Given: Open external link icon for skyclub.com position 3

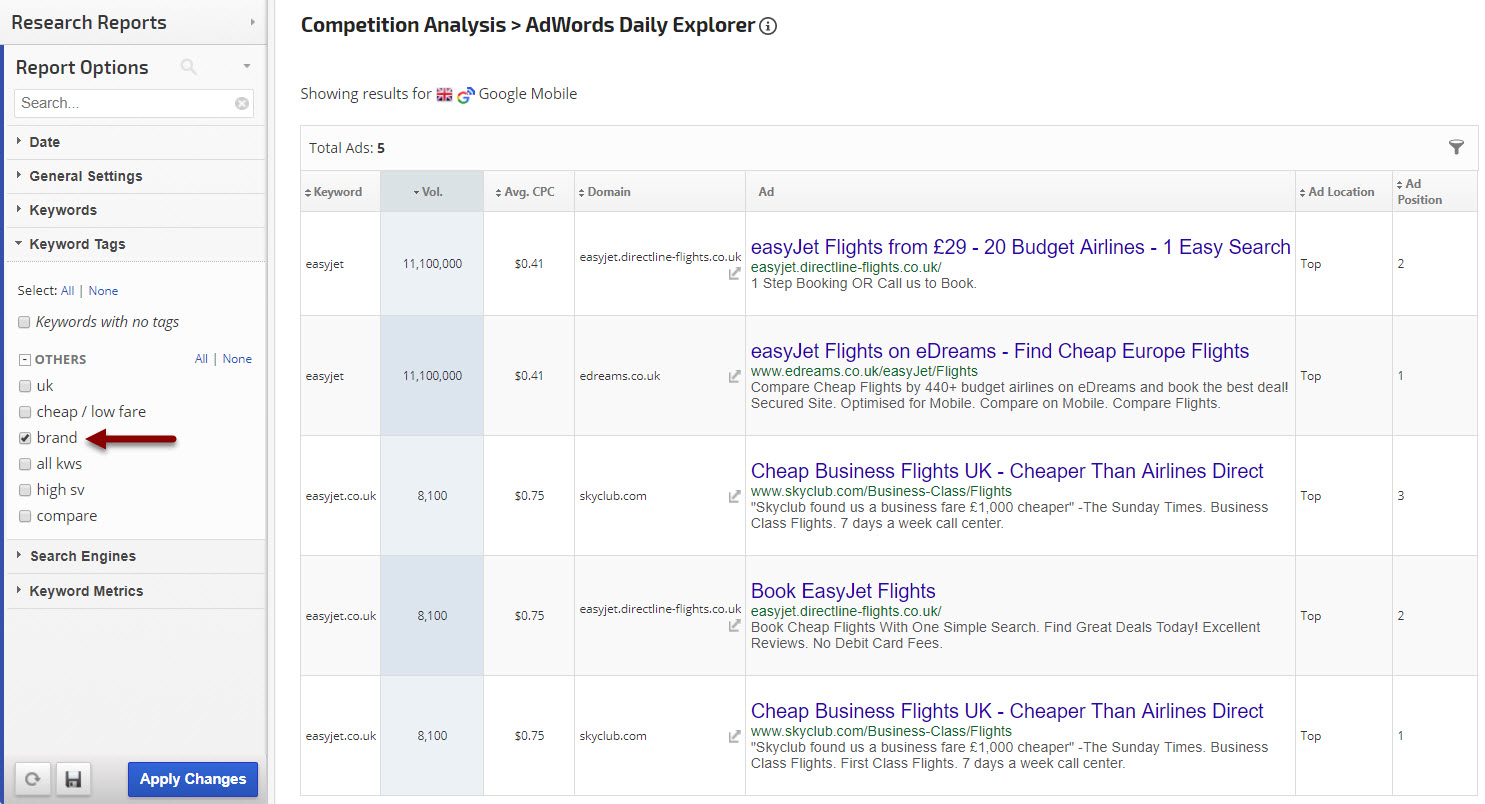Looking at the screenshot, I should (x=735, y=496).
